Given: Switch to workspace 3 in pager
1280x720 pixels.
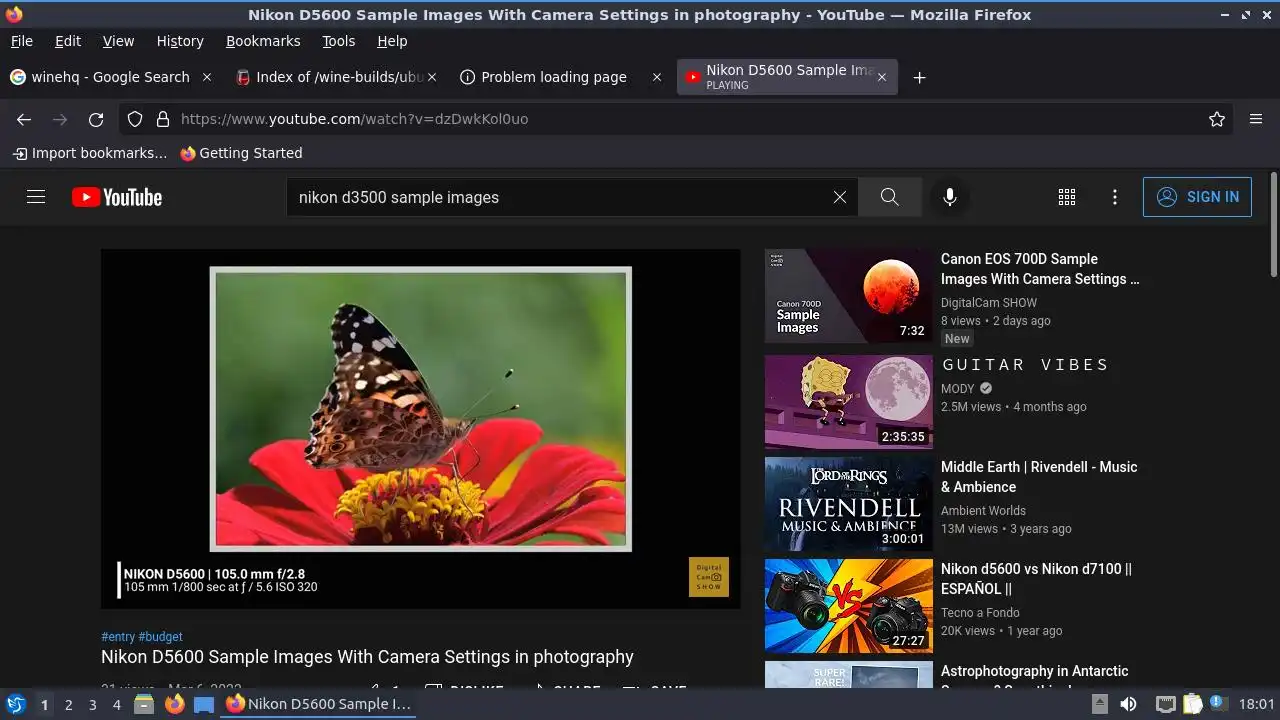Looking at the screenshot, I should pos(92,704).
